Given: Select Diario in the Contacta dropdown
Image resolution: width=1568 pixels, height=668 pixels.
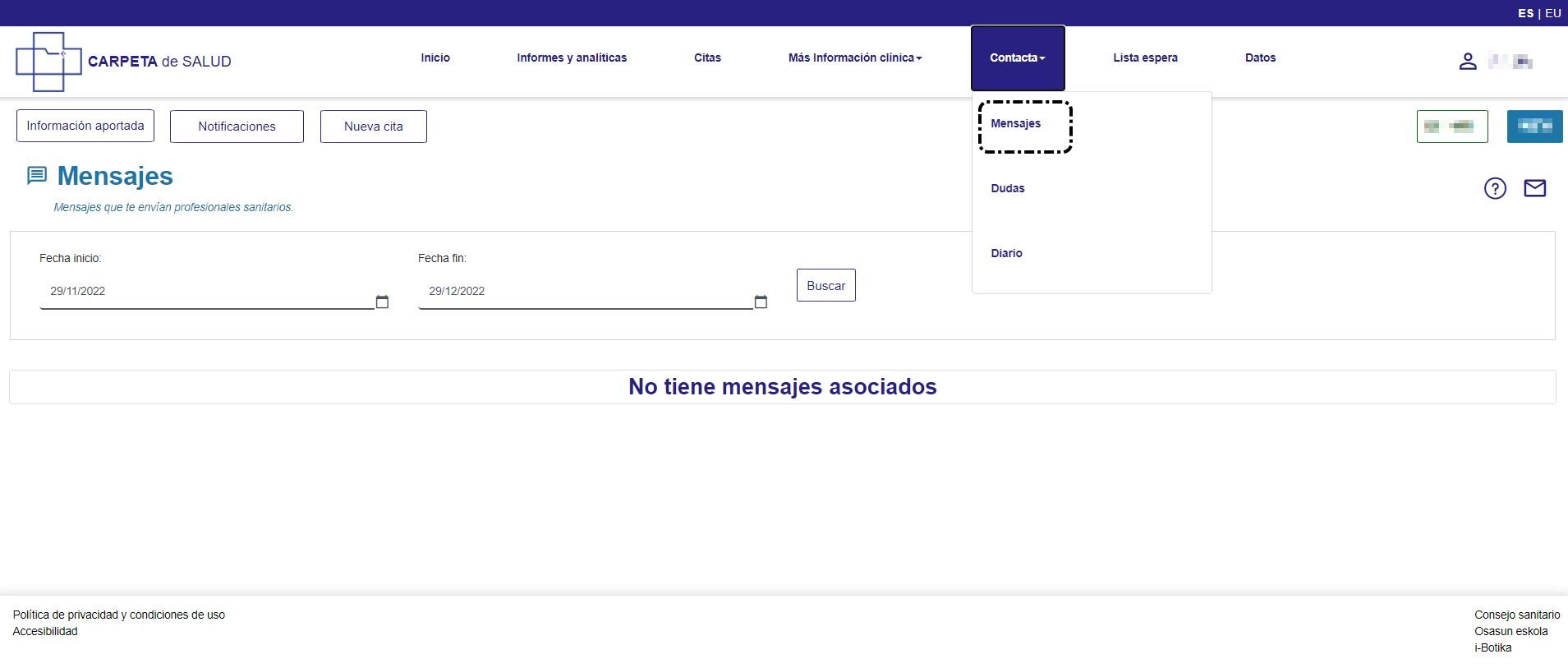Looking at the screenshot, I should (1006, 253).
